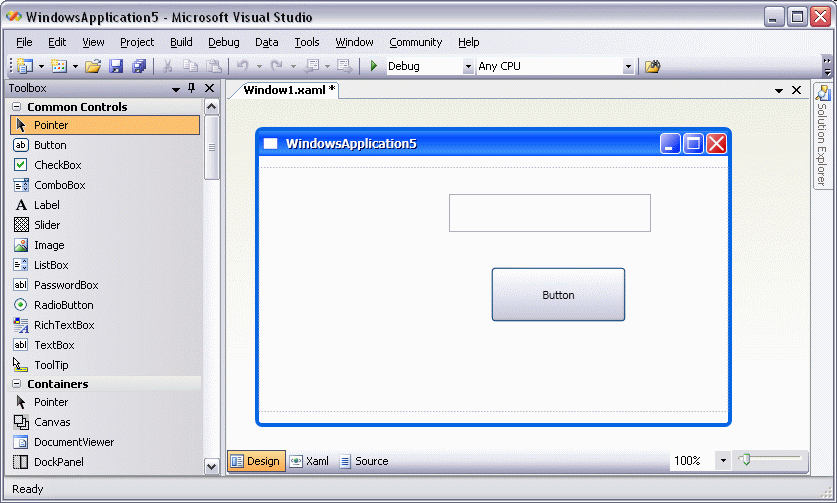Click the Copy toolbar icon
This screenshot has height=503, width=837.
point(191,66)
